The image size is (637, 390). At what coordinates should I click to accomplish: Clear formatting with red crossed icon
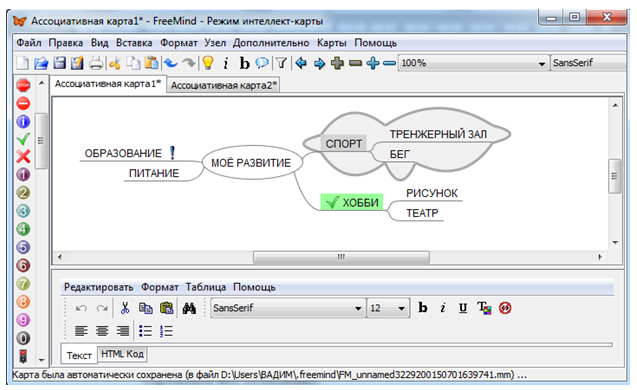pos(505,308)
